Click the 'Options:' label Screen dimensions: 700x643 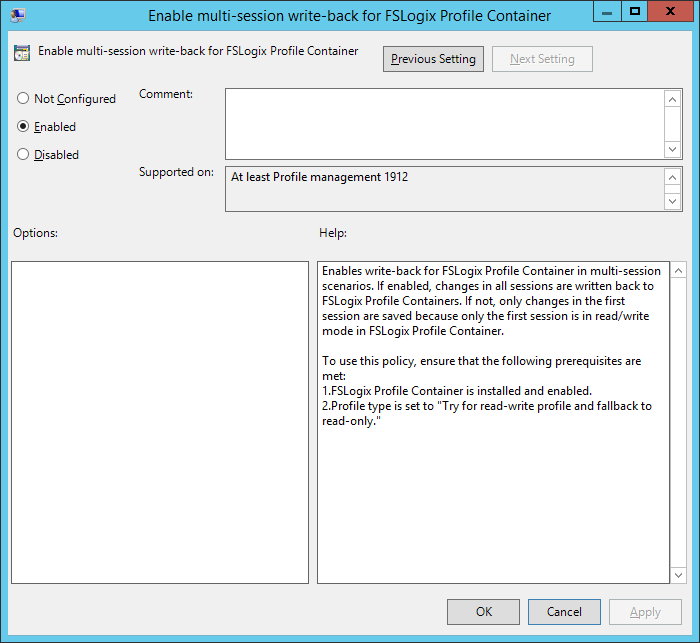click(35, 233)
